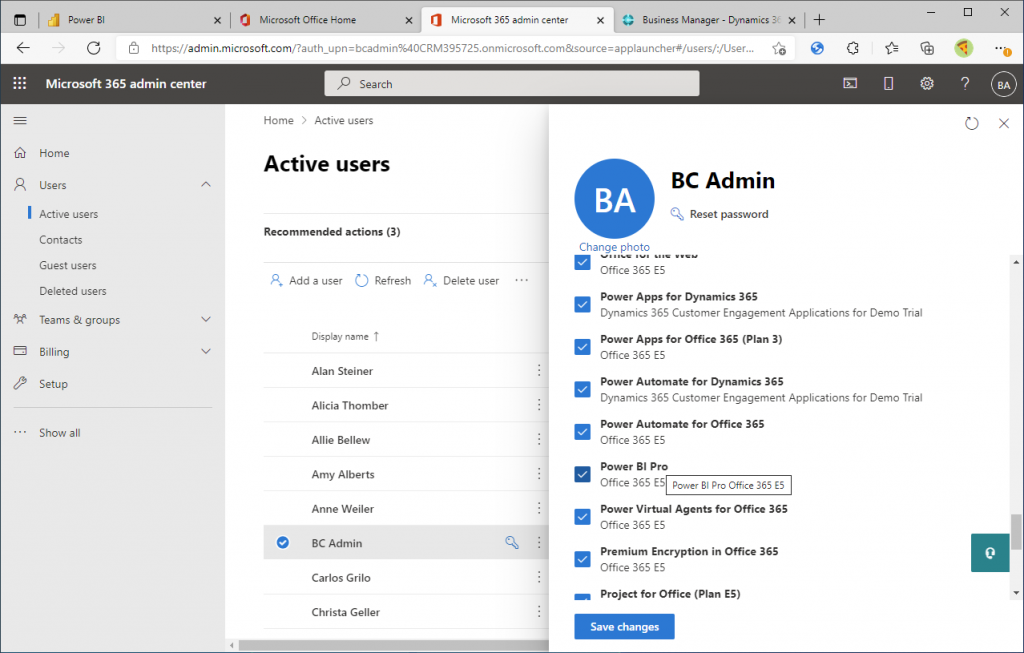Collapse the Users navigation section
Viewport: 1024px width, 653px height.
click(206, 185)
